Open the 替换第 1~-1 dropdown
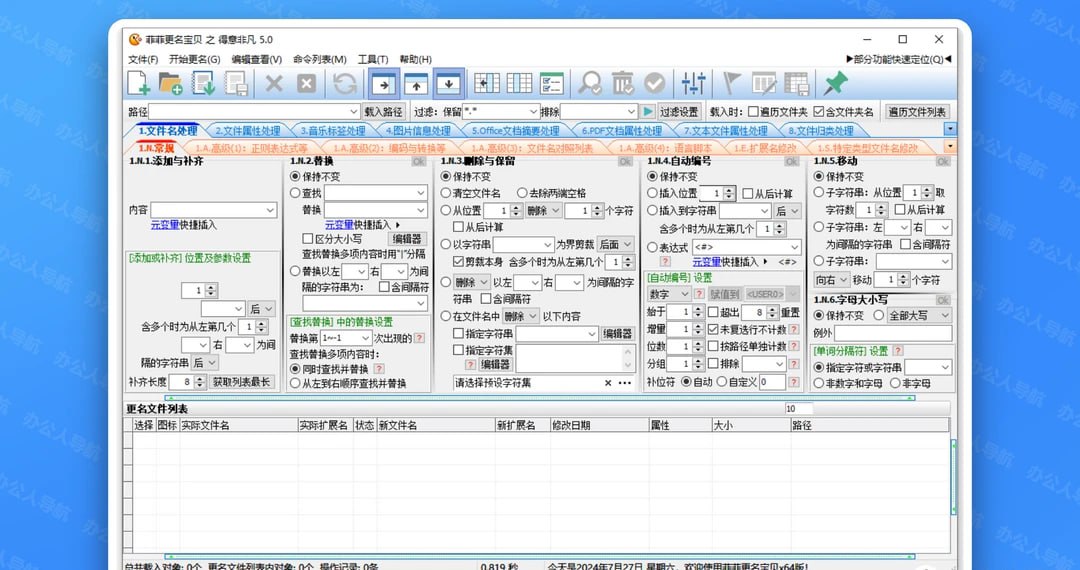Screen dimensions: 1080x570 (365, 338)
